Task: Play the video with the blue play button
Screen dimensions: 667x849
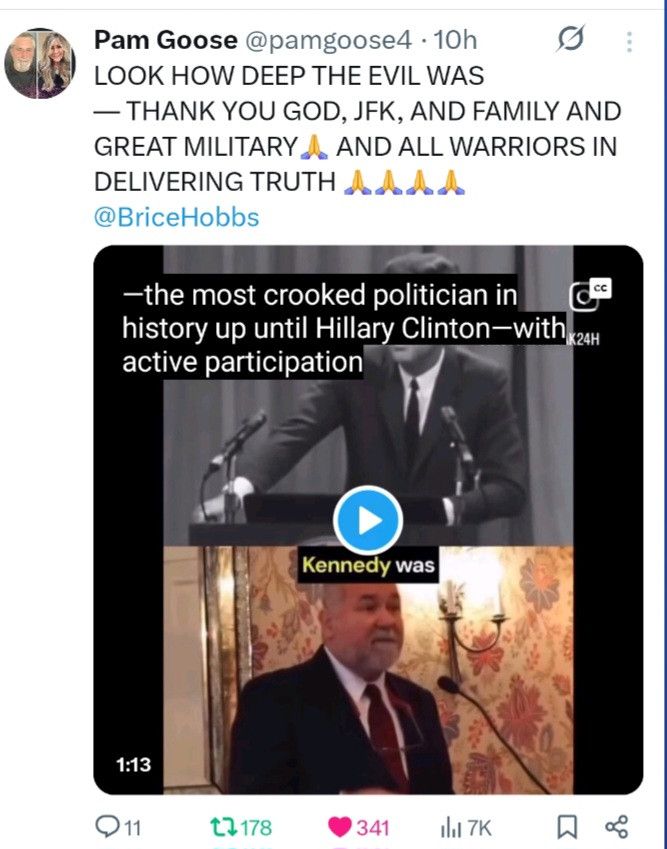Action: 367,519
